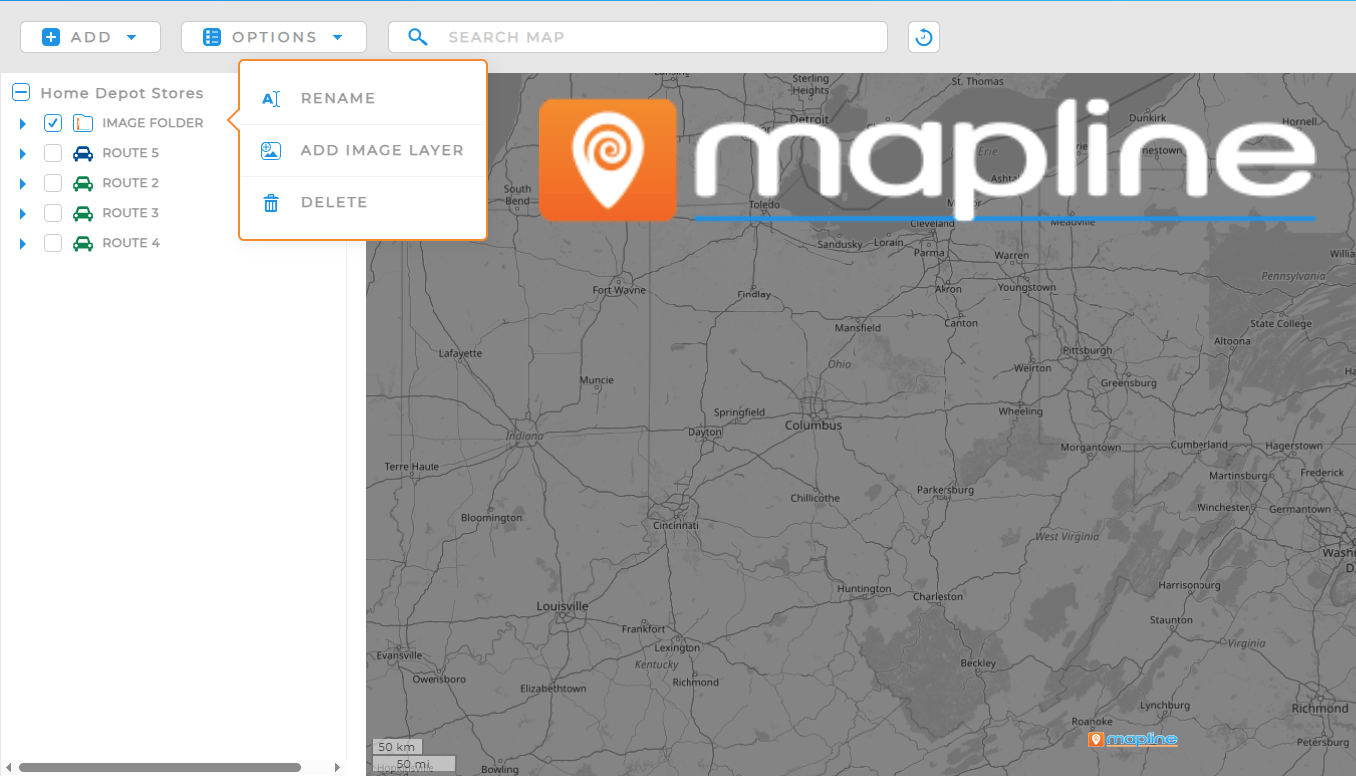Screen dimensions: 1356x776
Task: Select ROUTE 3 label
Action: pos(131,213)
